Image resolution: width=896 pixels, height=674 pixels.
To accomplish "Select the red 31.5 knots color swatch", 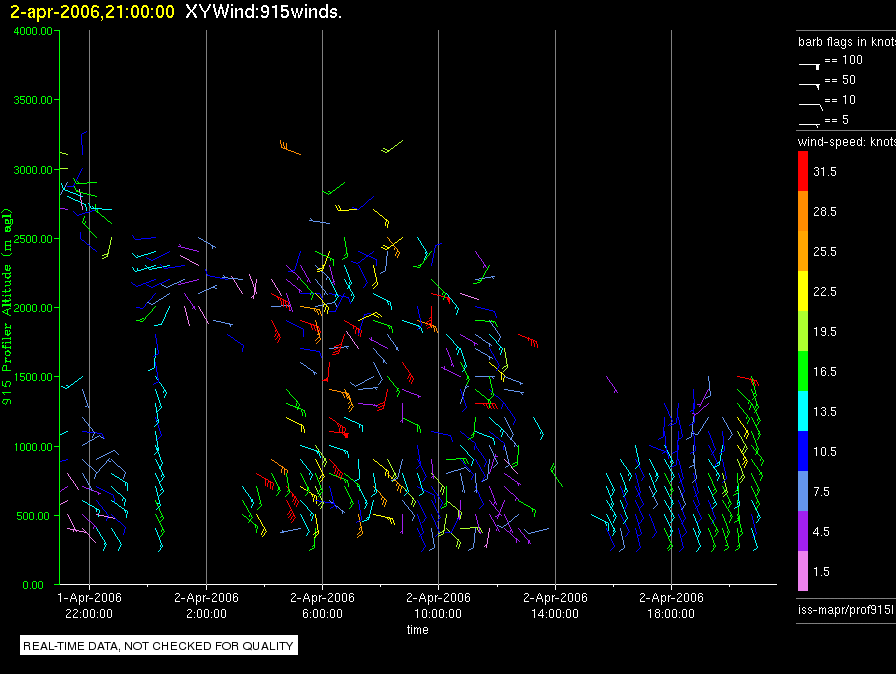I will pos(803,171).
